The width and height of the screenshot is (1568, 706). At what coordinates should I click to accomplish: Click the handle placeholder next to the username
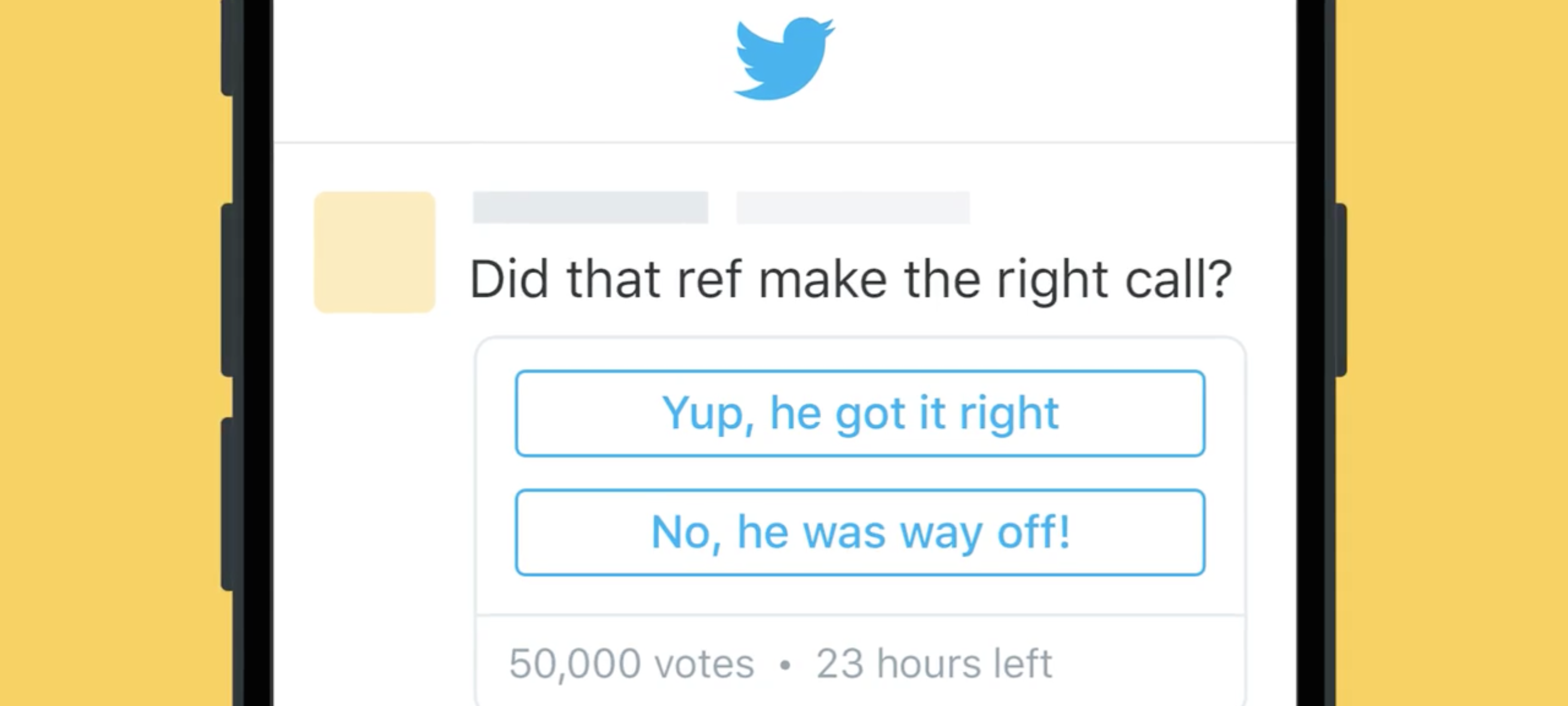[852, 208]
